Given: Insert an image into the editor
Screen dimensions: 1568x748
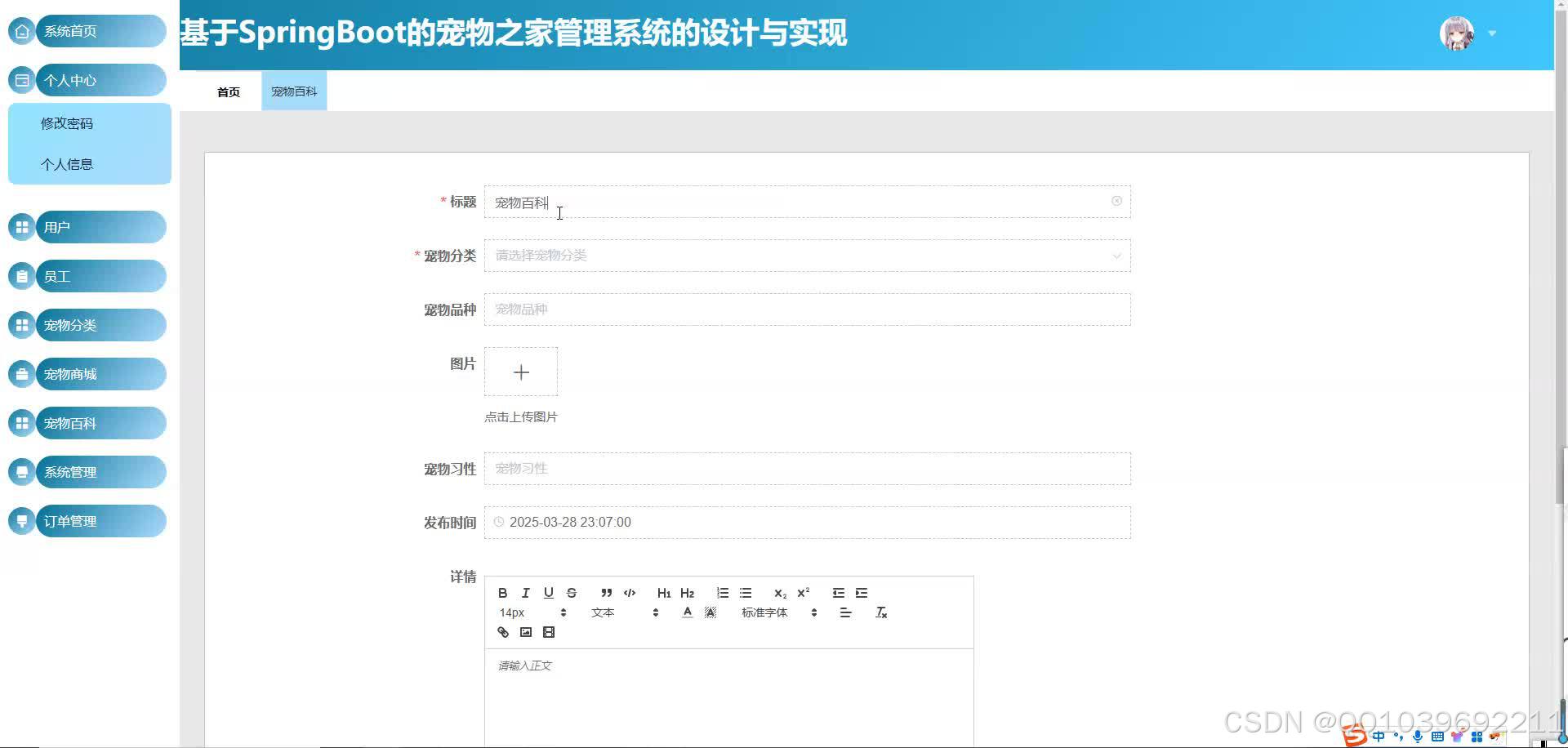Looking at the screenshot, I should click(x=525, y=632).
